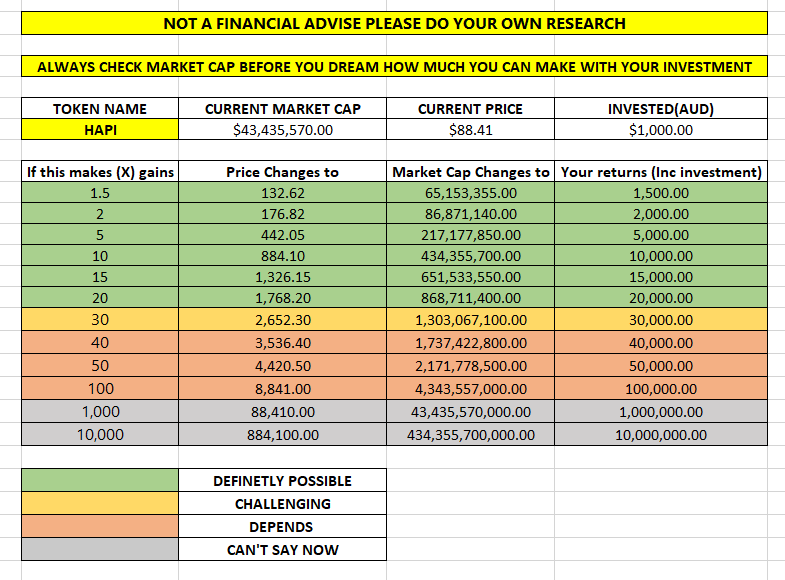The width and height of the screenshot is (785, 580).
Task: Click the 1,768.20 price cell
Action: click(282, 298)
